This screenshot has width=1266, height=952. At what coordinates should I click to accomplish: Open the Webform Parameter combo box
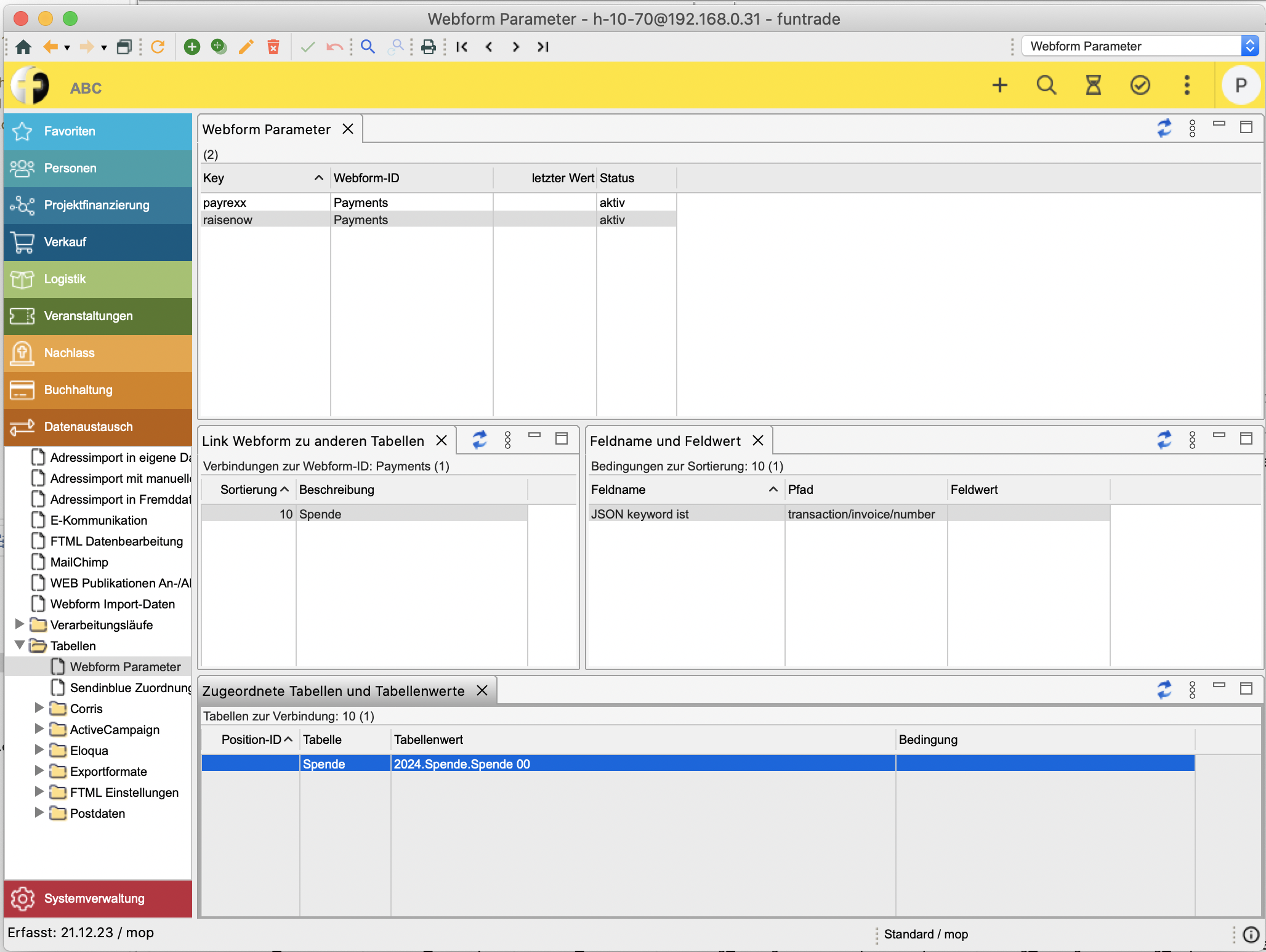coord(1249,46)
